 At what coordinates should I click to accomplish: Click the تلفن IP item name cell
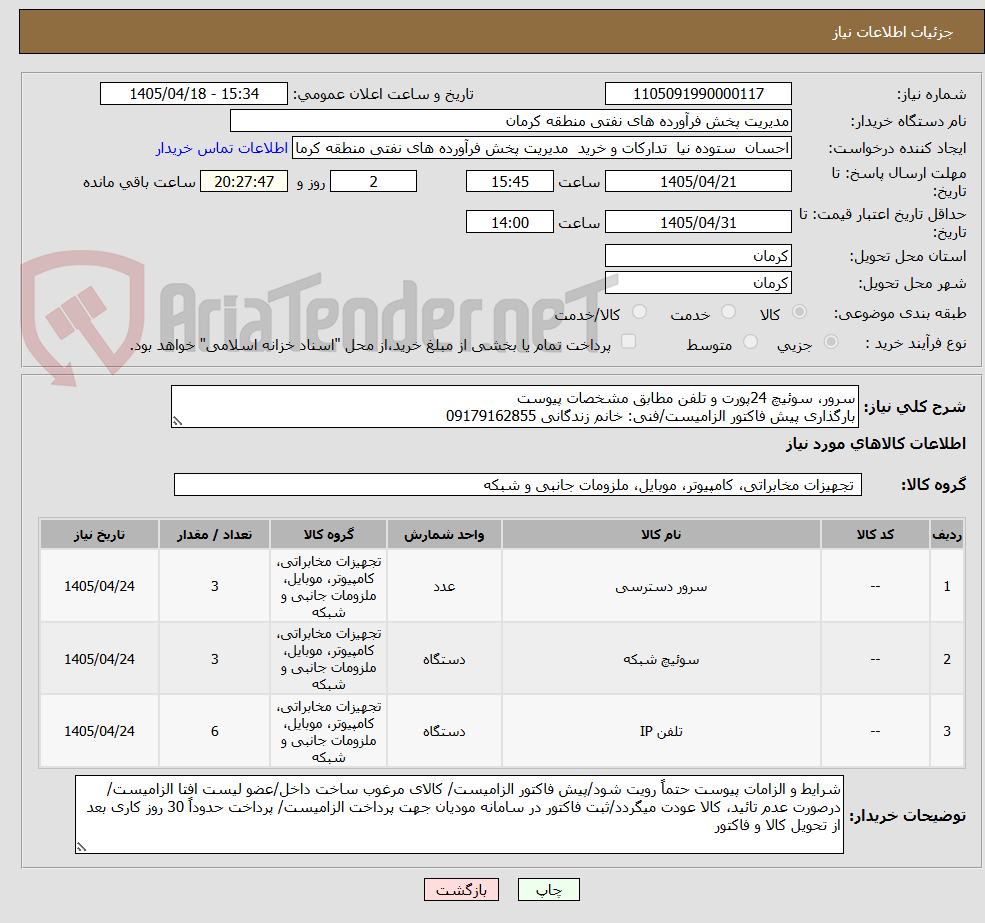tap(661, 731)
